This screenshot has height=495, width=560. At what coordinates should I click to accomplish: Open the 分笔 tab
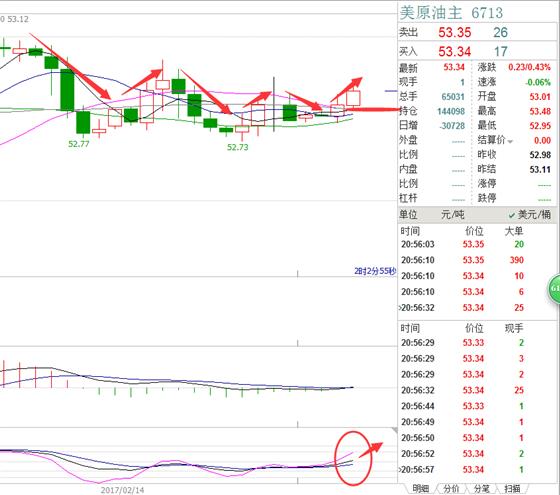point(481,488)
